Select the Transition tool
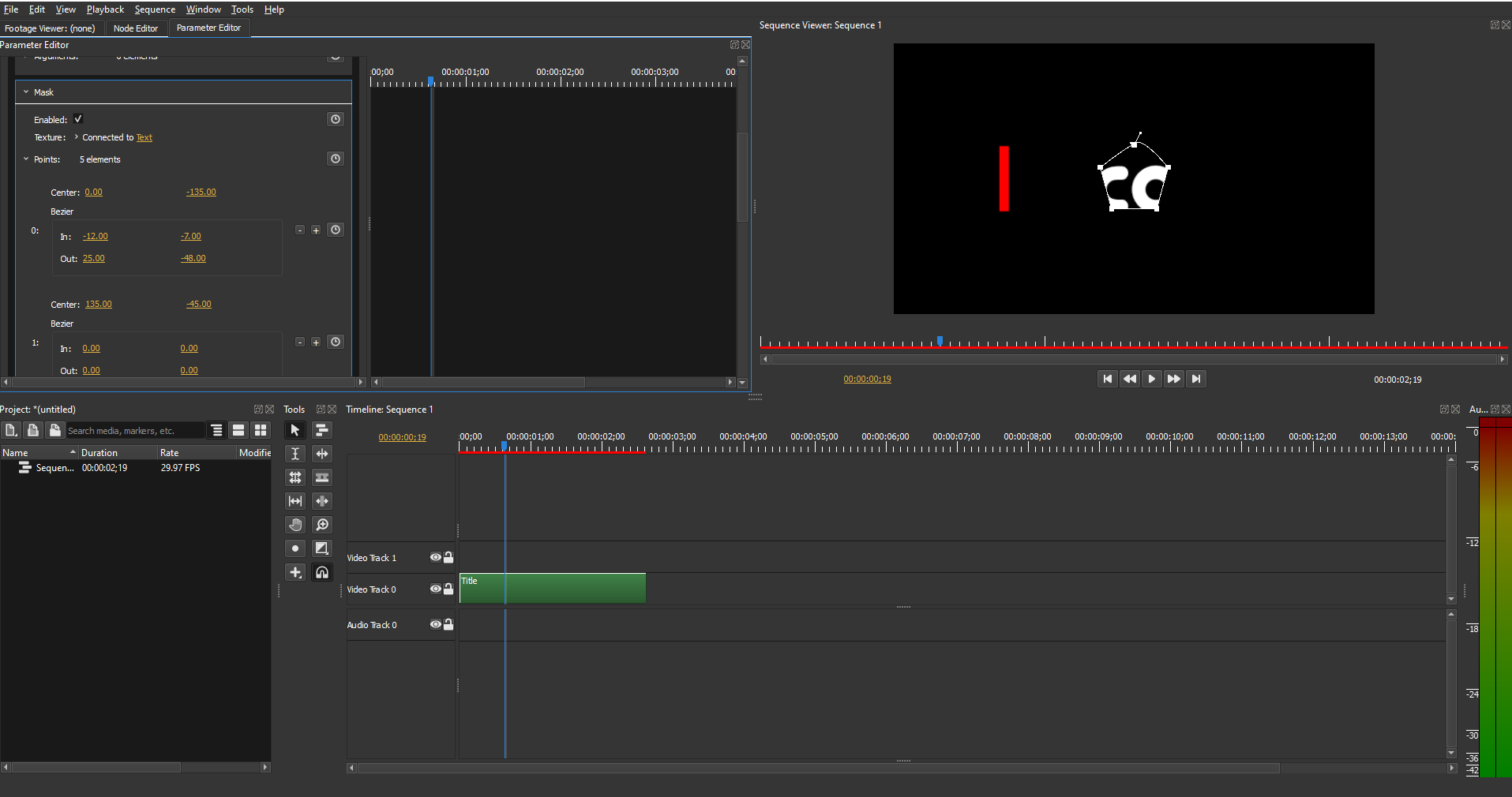The image size is (1512, 797). [321, 548]
